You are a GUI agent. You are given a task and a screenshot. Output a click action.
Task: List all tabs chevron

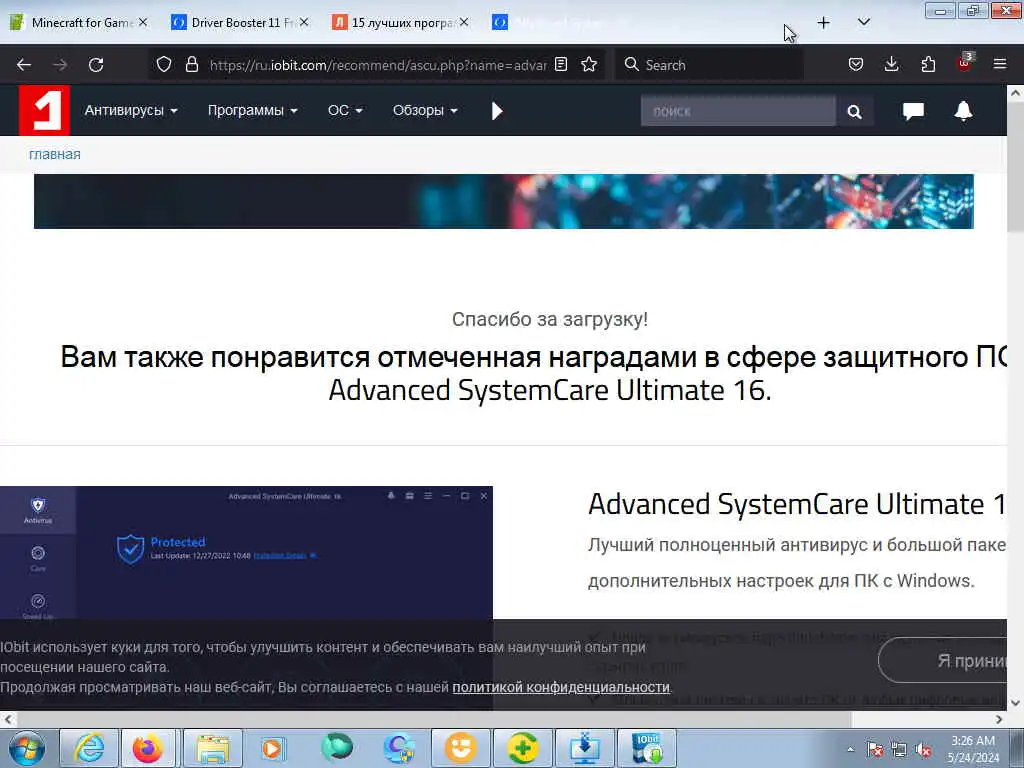tap(863, 22)
